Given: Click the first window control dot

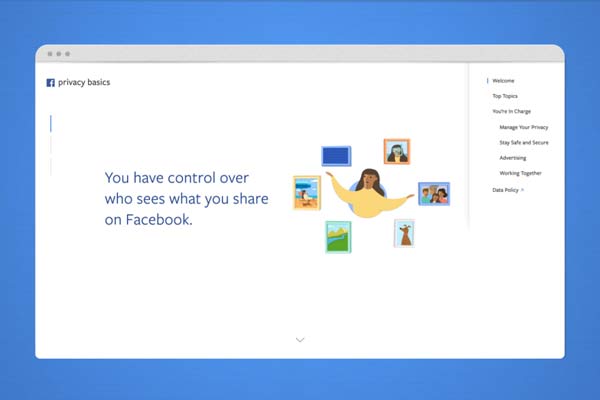Looking at the screenshot, I should click(x=50, y=54).
